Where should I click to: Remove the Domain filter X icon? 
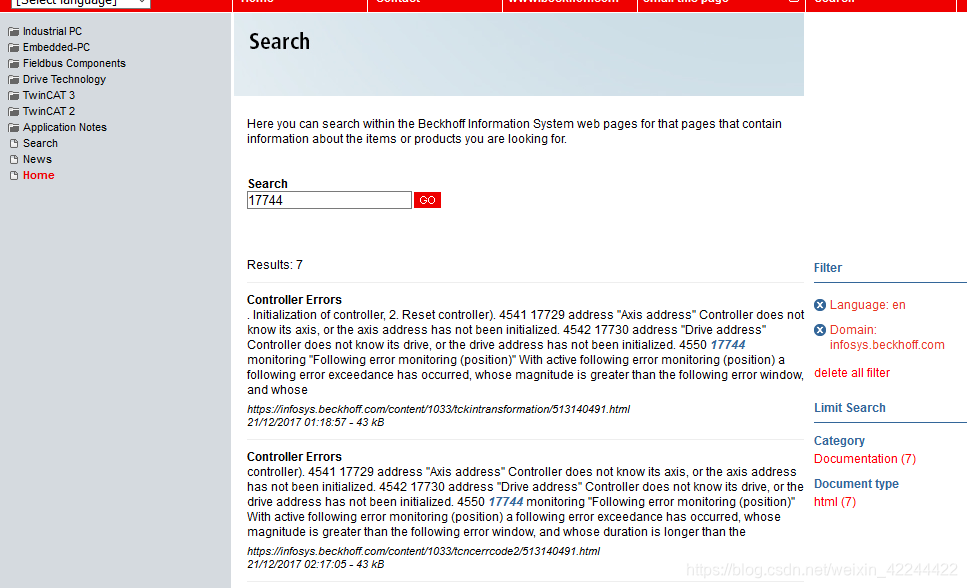point(820,330)
